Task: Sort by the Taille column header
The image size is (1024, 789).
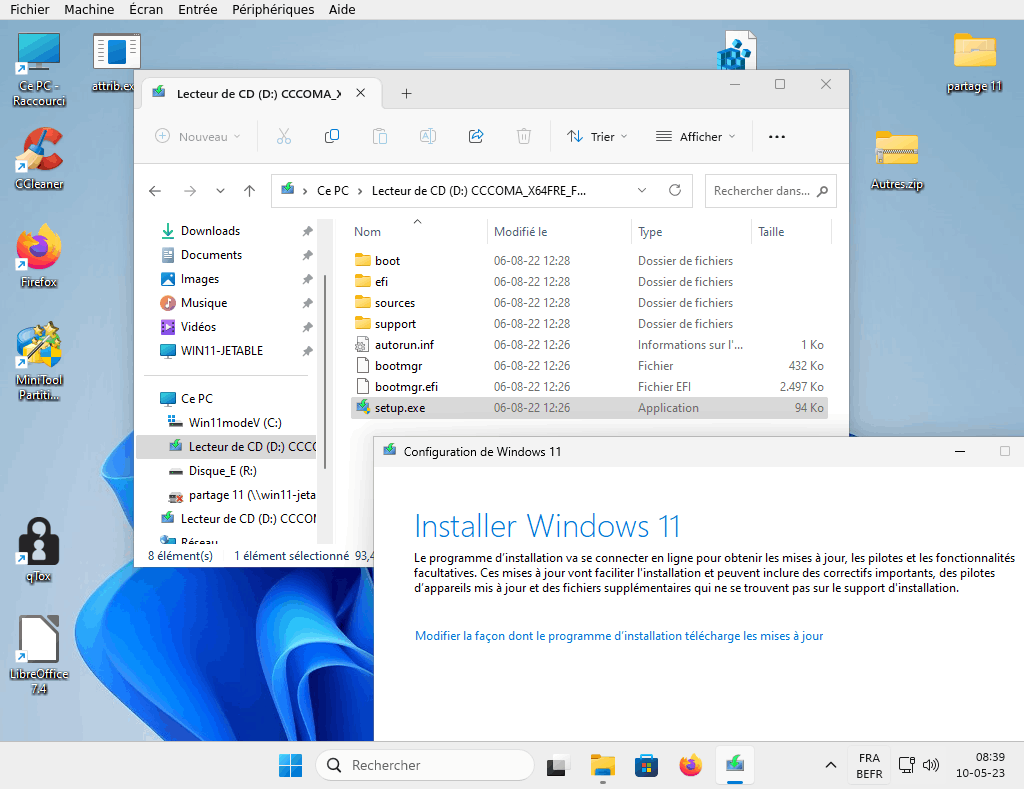Action: [792, 231]
